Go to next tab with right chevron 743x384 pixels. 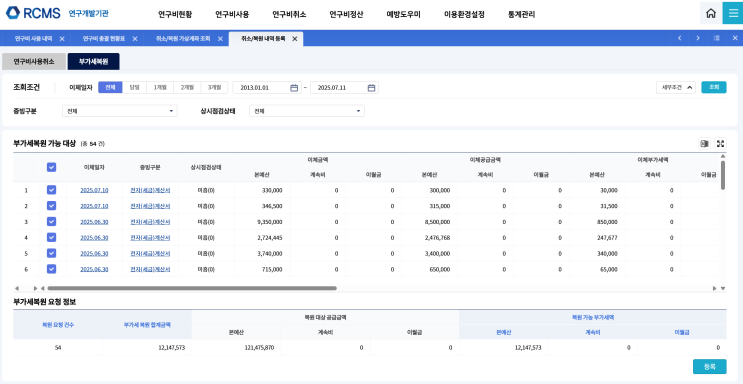click(x=698, y=38)
